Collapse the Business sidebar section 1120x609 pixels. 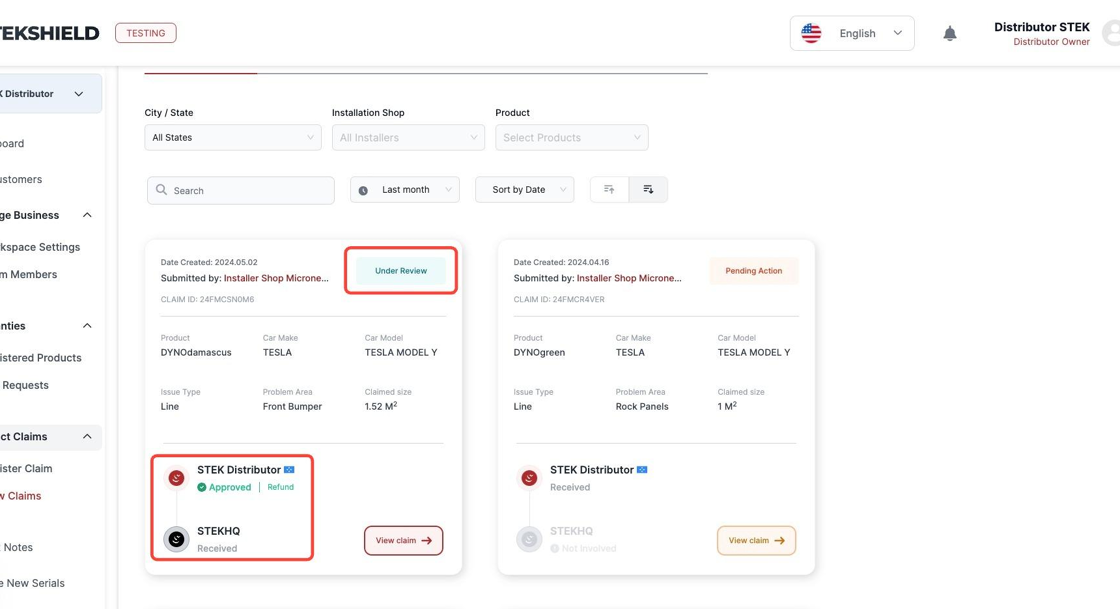click(x=87, y=215)
